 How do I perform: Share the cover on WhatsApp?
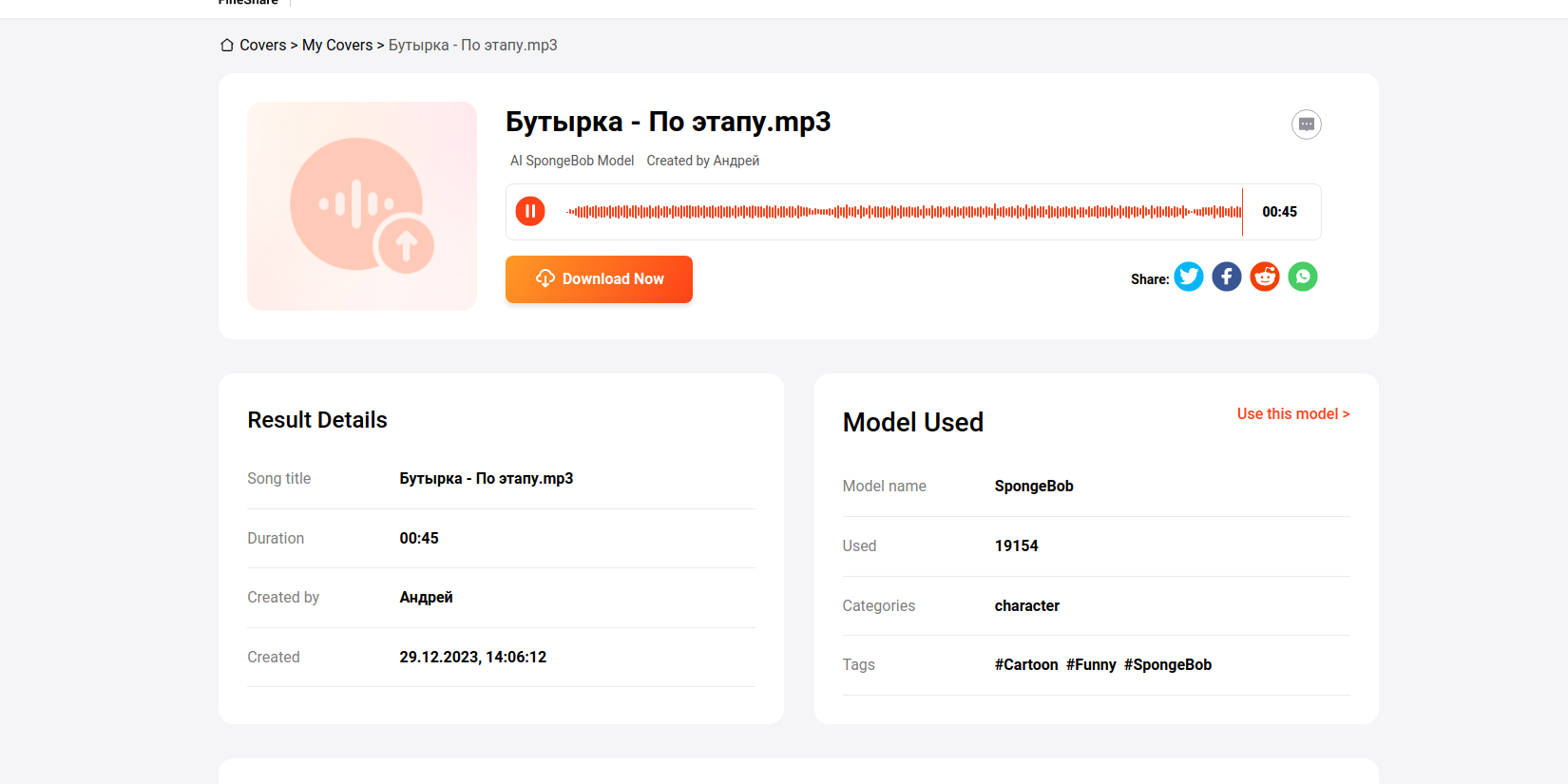[1303, 277]
